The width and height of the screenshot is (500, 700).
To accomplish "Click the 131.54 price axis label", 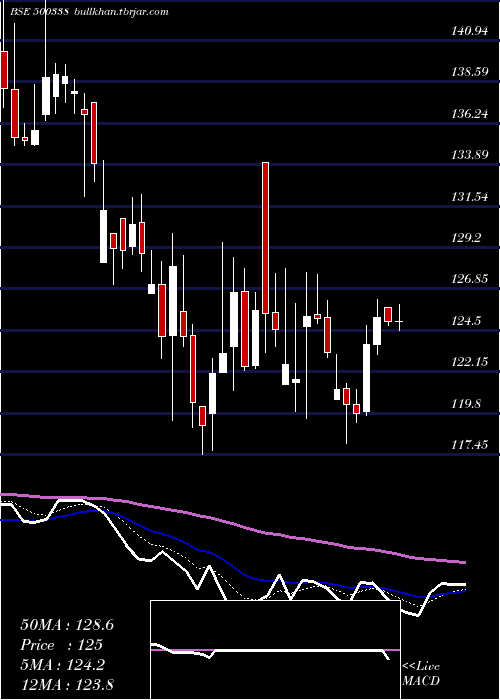I will 469,196.
